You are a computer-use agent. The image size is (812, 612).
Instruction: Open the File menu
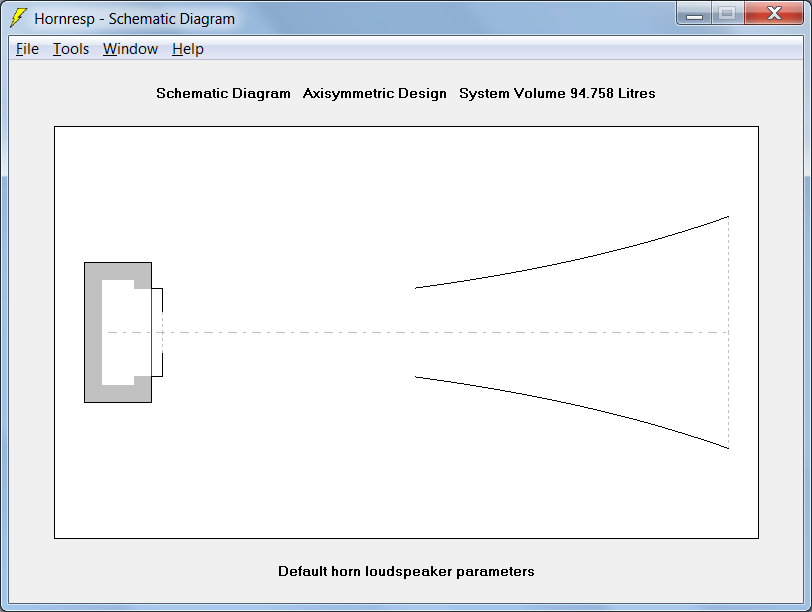coord(27,49)
